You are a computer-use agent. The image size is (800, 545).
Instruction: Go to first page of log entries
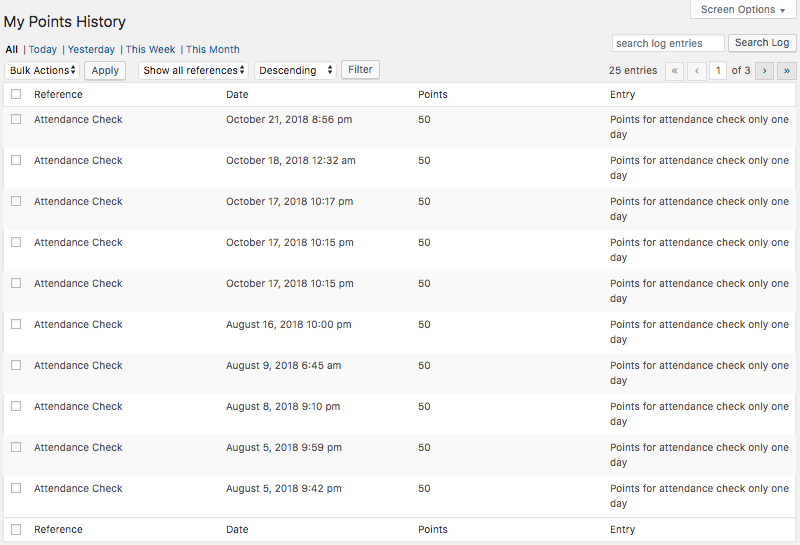[x=674, y=71]
